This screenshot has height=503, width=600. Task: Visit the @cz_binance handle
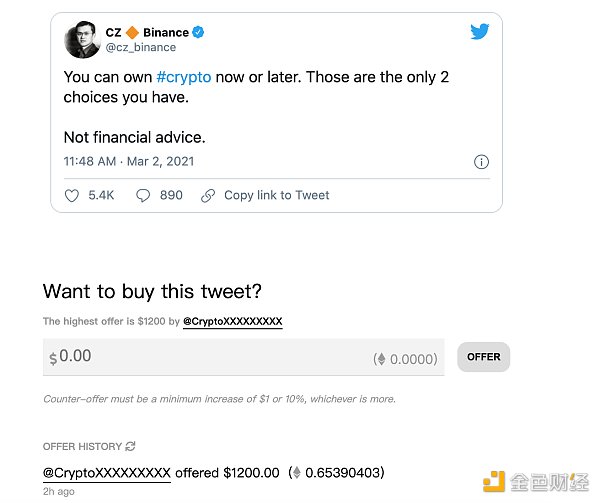[141, 47]
